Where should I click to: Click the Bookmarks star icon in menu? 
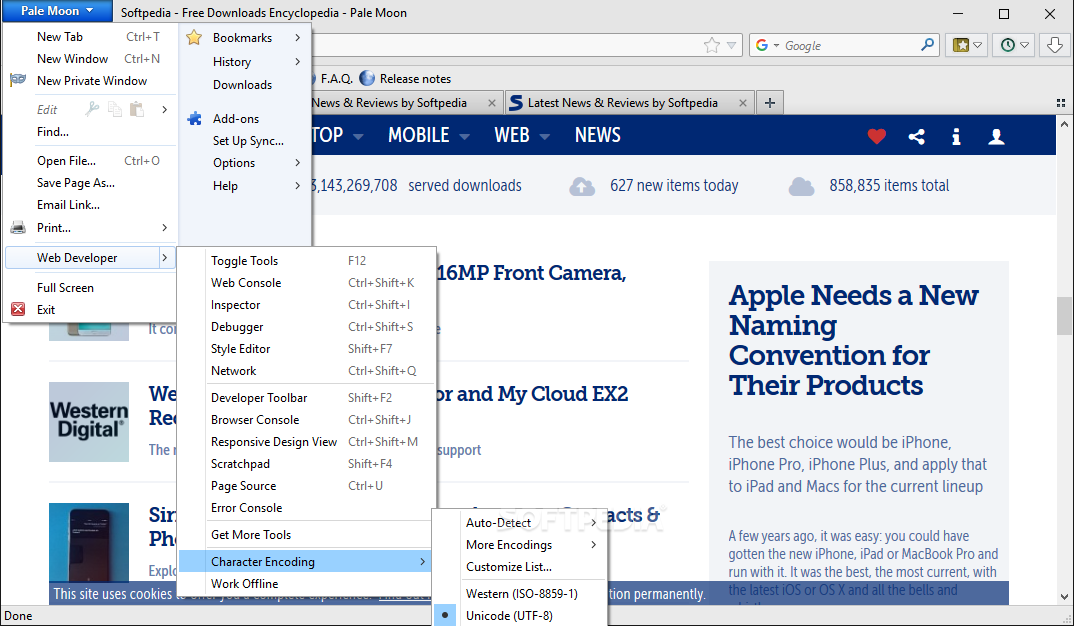(194, 38)
